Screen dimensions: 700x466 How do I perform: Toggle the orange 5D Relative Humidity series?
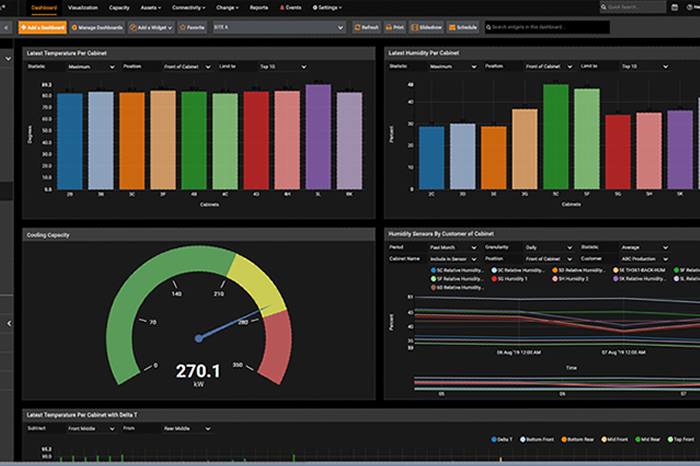point(579,270)
